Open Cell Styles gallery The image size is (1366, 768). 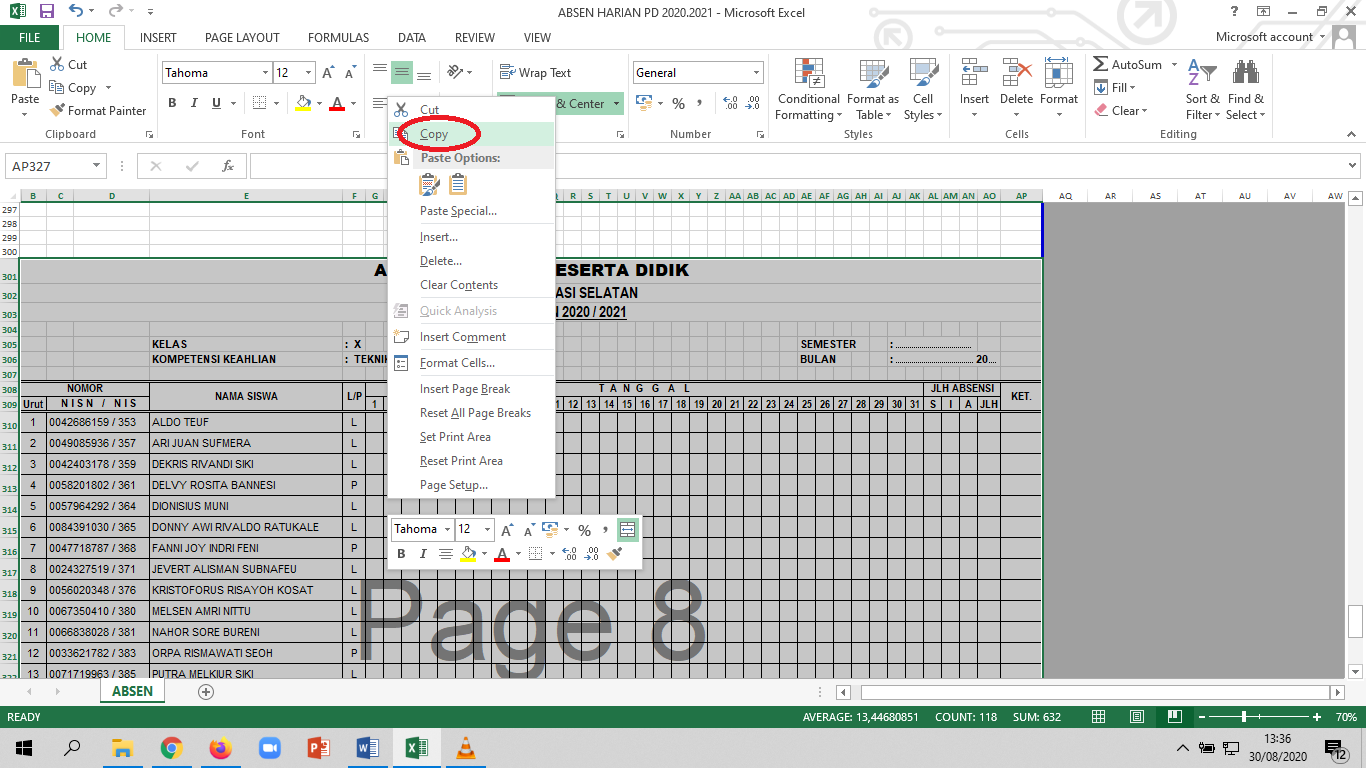tap(922, 89)
